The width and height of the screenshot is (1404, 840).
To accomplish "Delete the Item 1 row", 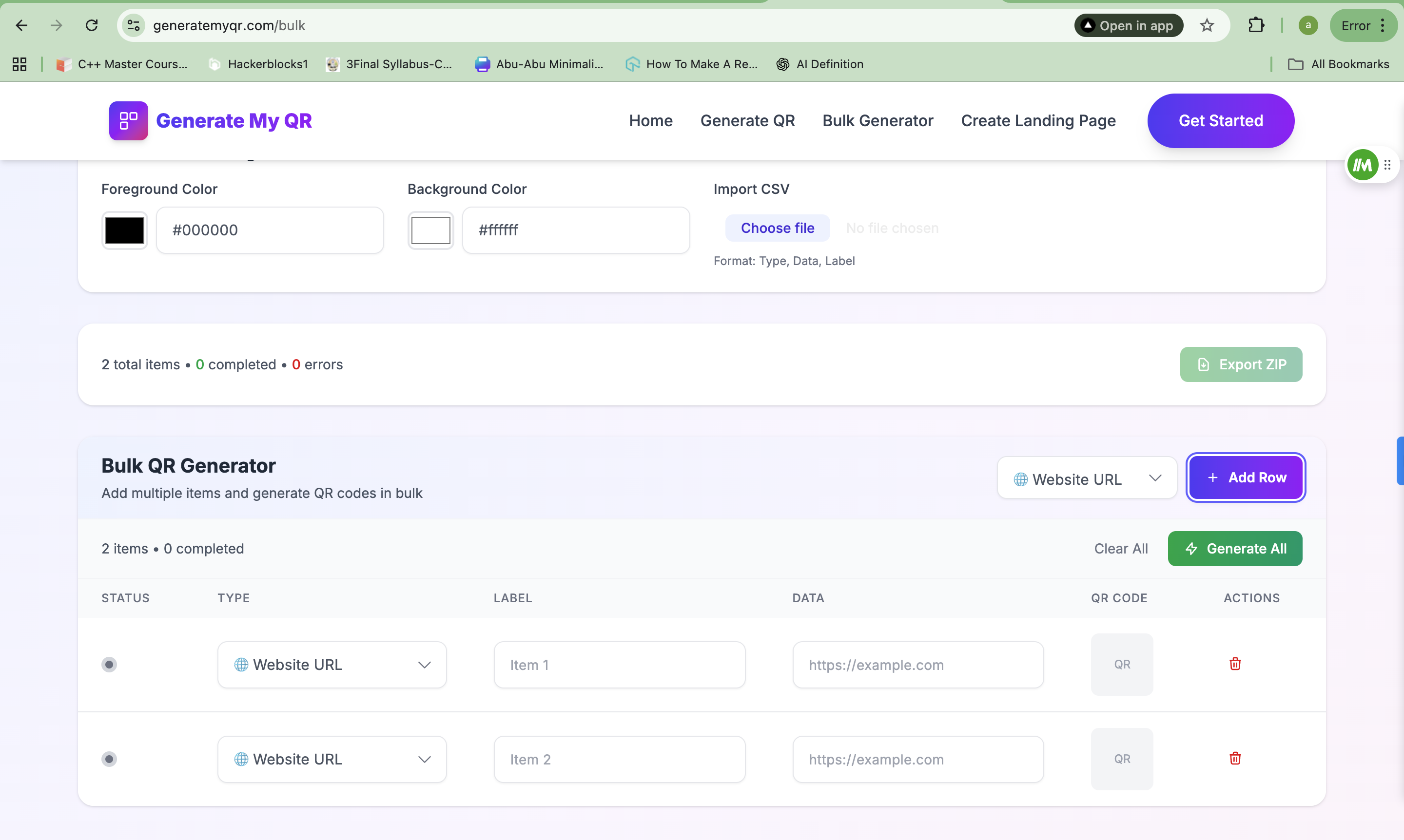I will [x=1235, y=664].
